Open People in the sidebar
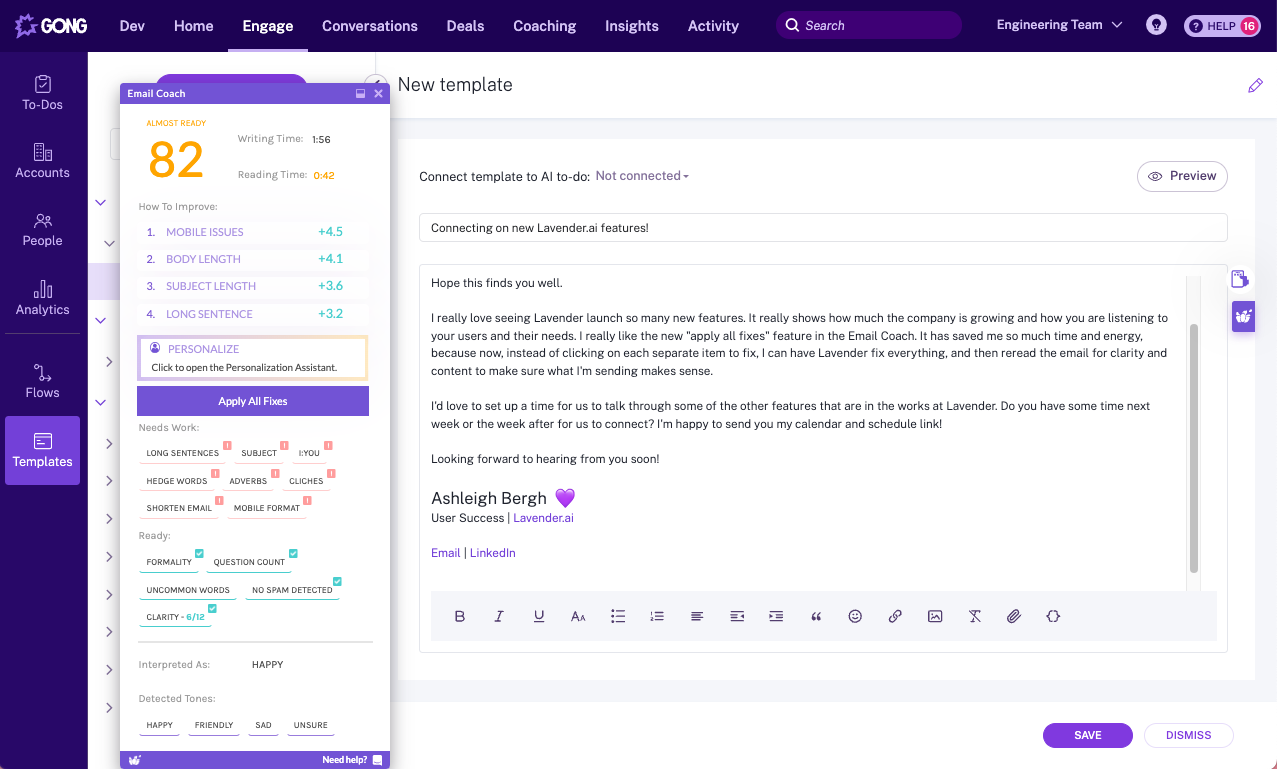 coord(42,229)
